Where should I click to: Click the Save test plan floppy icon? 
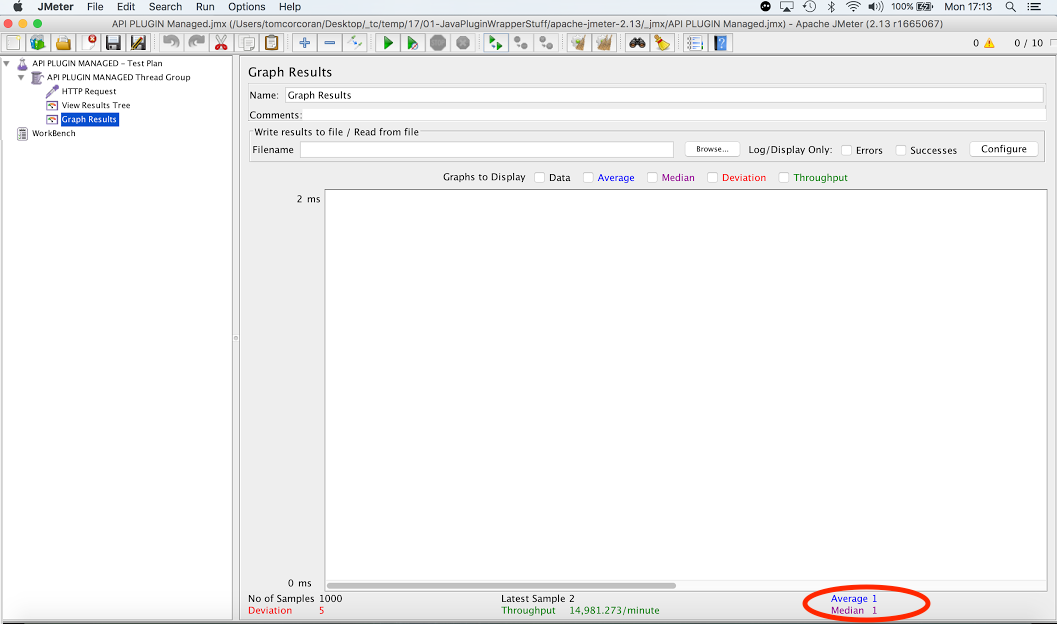coord(113,43)
